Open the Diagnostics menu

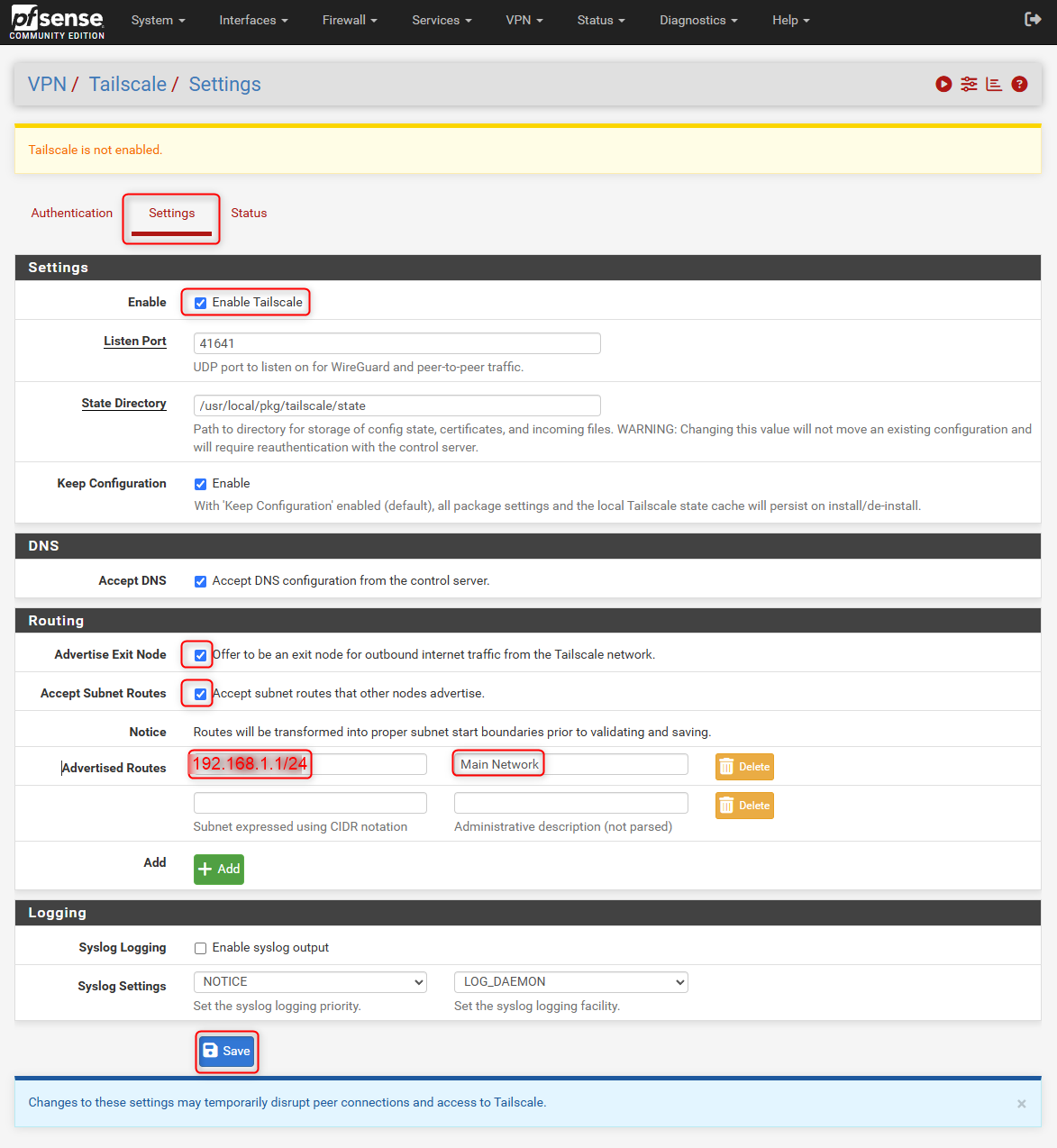click(698, 20)
